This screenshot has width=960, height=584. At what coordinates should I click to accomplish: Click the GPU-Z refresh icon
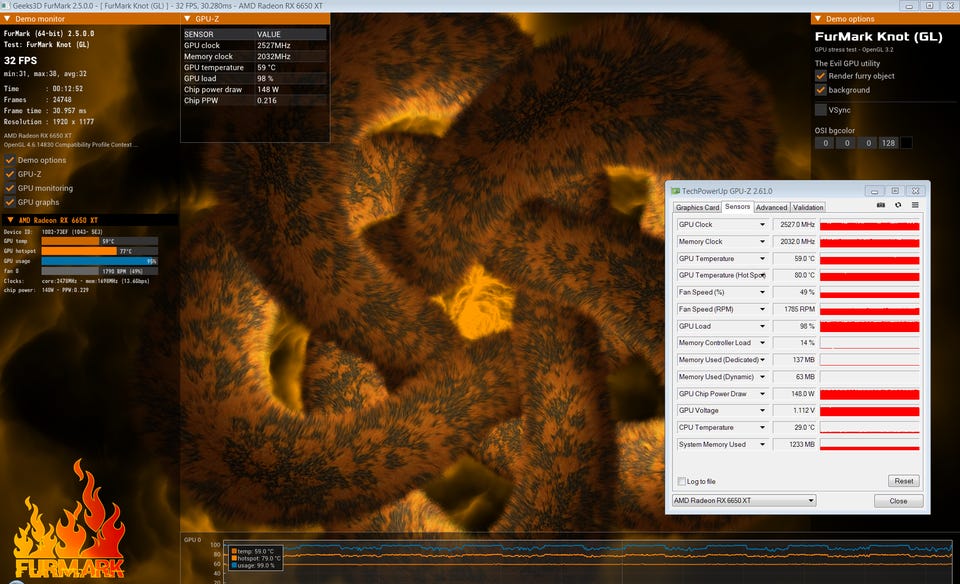898,205
